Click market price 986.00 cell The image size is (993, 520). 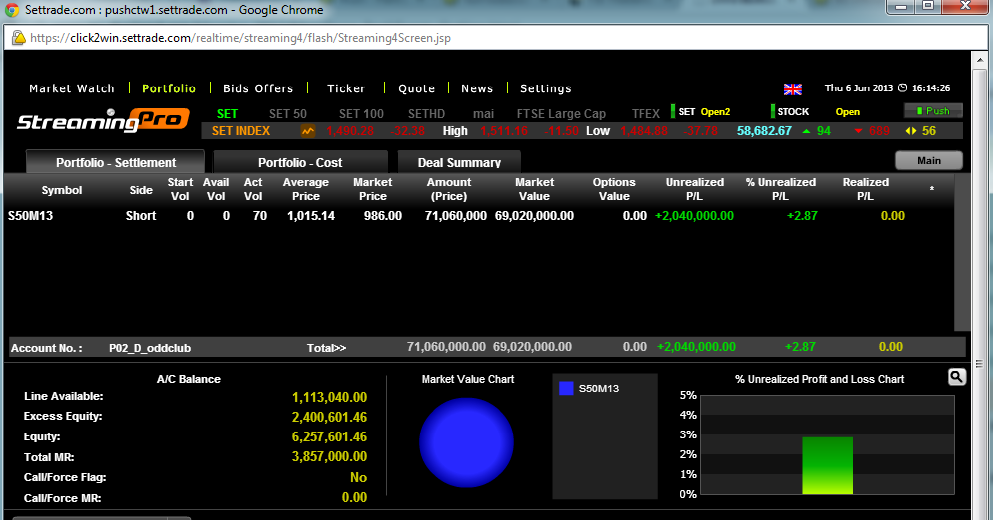click(x=383, y=216)
